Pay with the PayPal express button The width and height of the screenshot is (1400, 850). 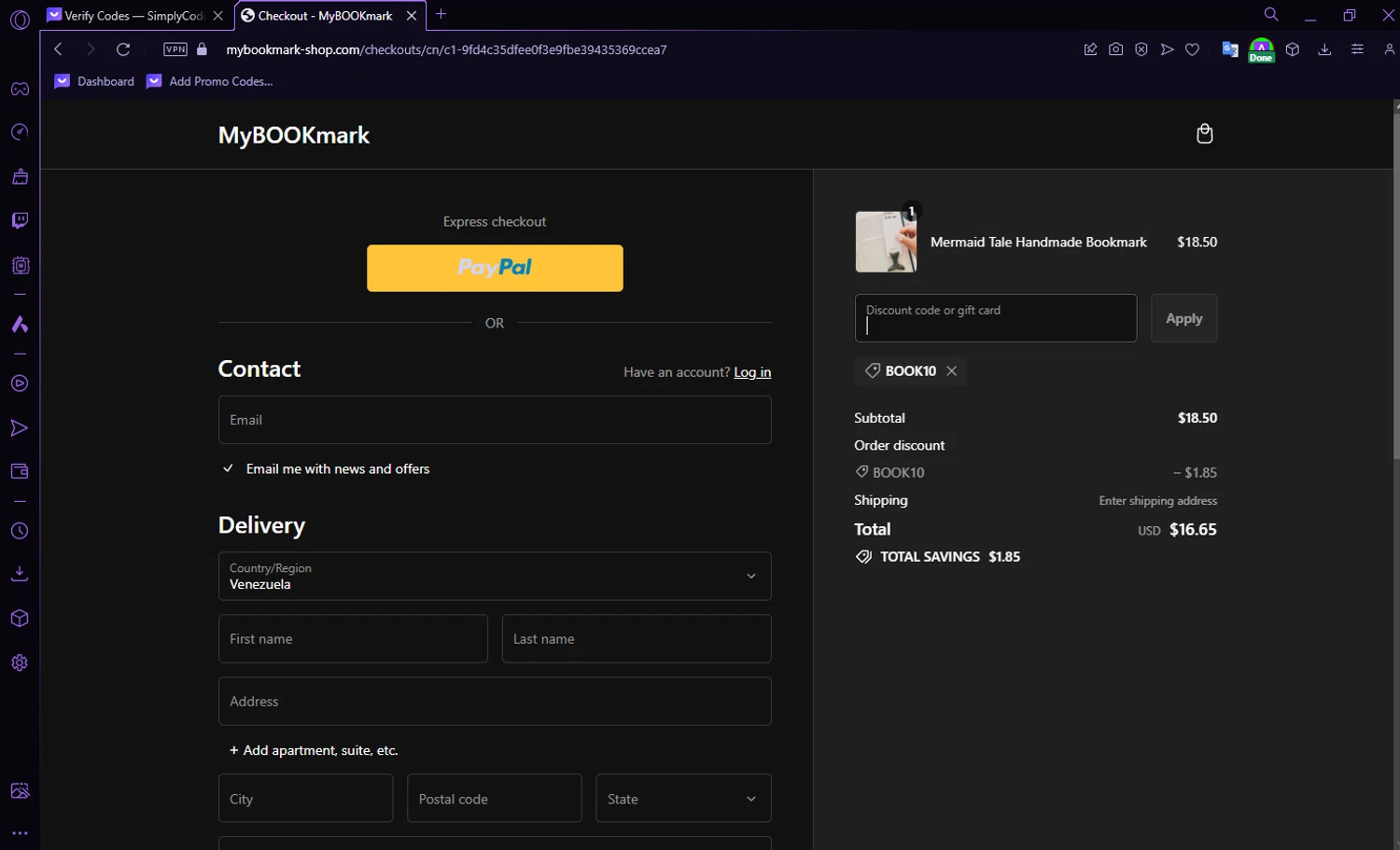click(495, 268)
